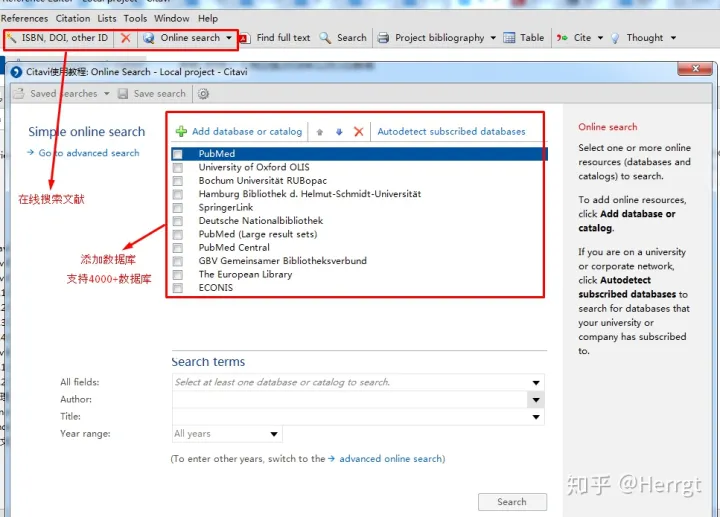Click the ISBN, DOI, other ID wand icon
The height and width of the screenshot is (517, 720).
pyautogui.click(x=12, y=38)
